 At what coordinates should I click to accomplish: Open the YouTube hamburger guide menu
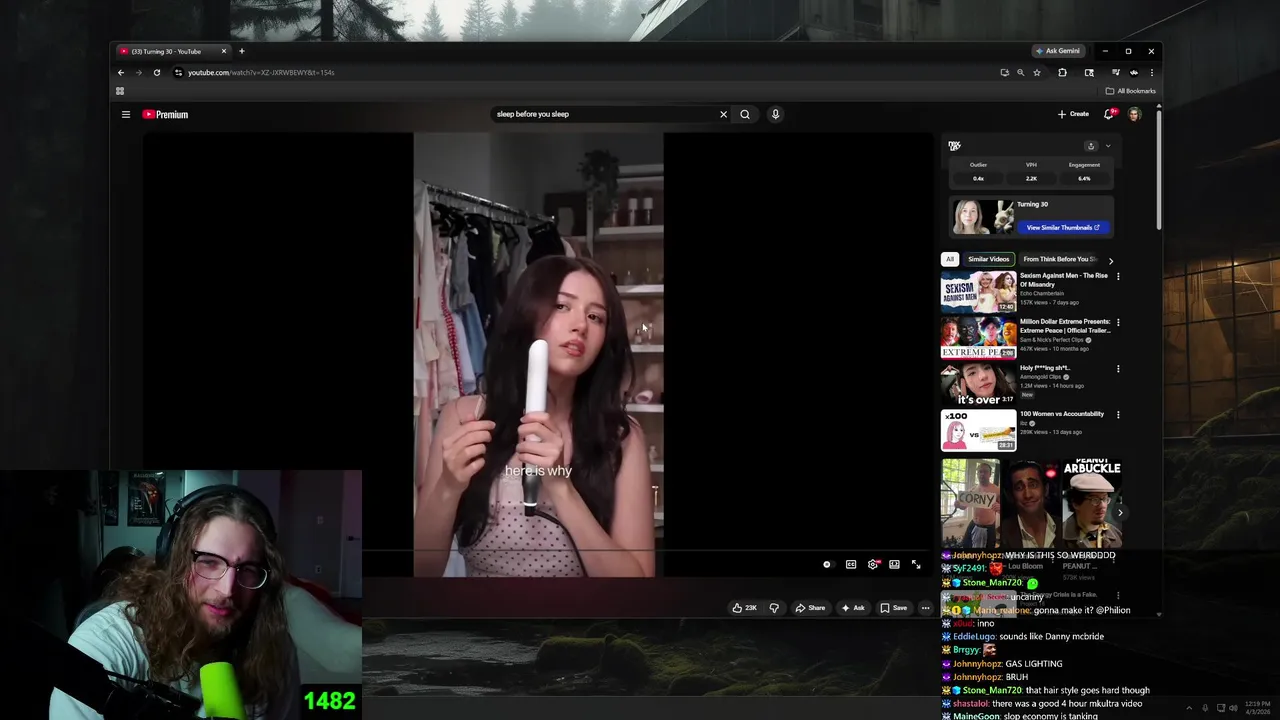(126, 114)
